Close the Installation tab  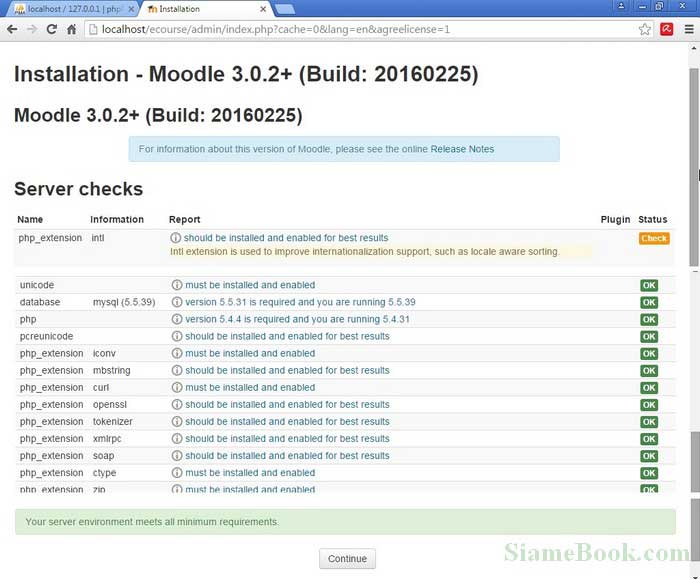pyautogui.click(x=263, y=9)
